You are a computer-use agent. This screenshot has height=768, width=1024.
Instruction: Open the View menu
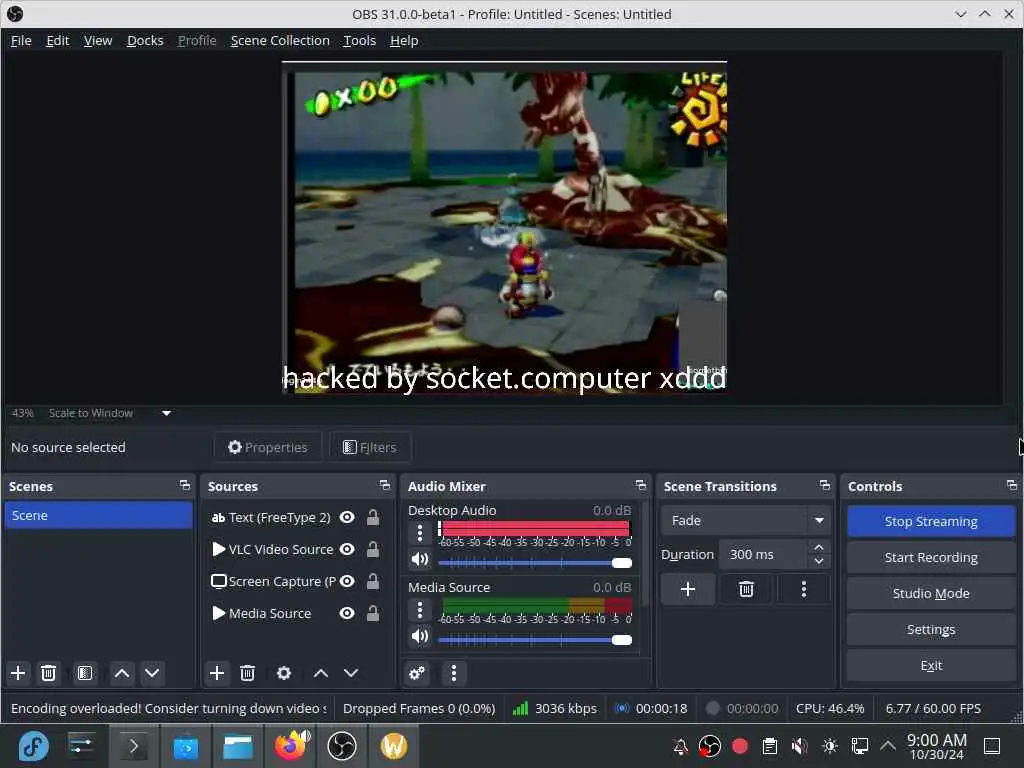pyautogui.click(x=98, y=40)
